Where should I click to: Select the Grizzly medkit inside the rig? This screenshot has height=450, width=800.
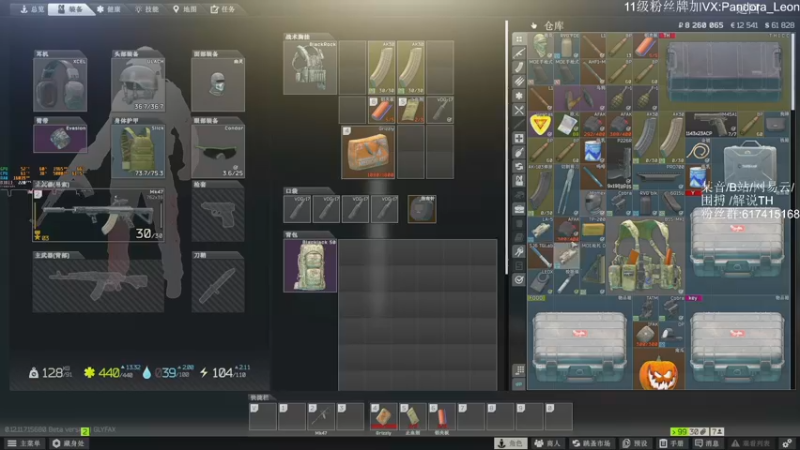[368, 152]
